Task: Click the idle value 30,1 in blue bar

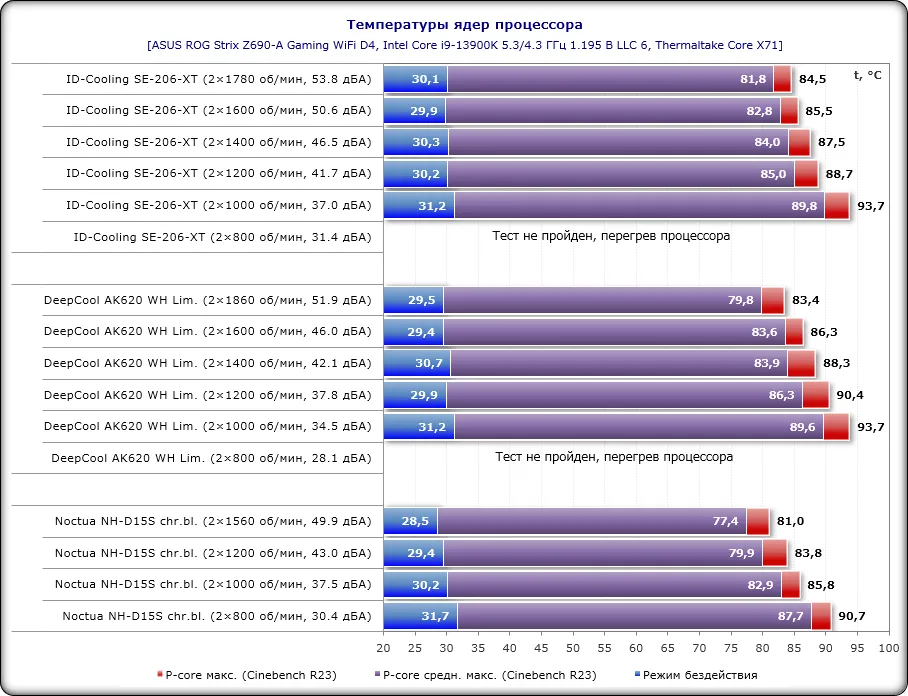Action: [426, 79]
